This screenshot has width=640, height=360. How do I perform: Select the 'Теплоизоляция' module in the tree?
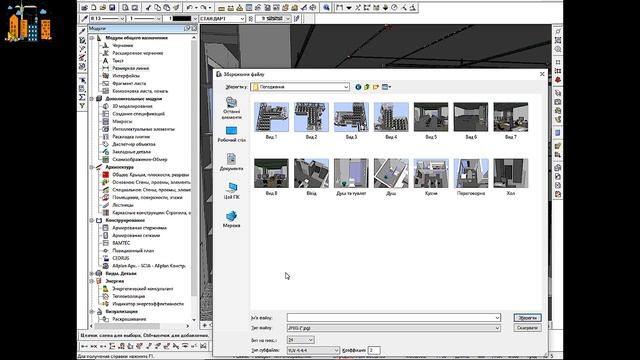pyautogui.click(x=129, y=296)
